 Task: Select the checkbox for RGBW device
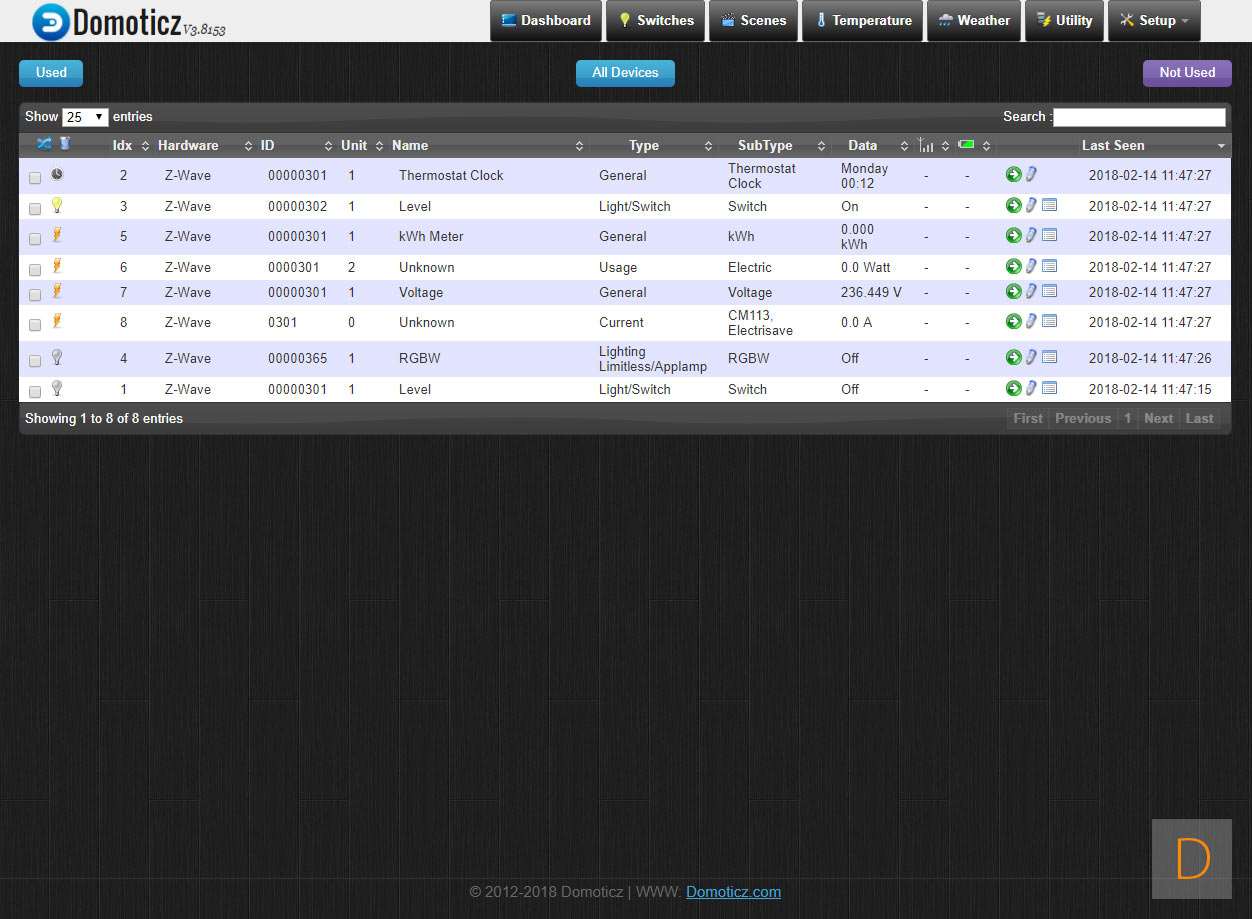(x=35, y=361)
